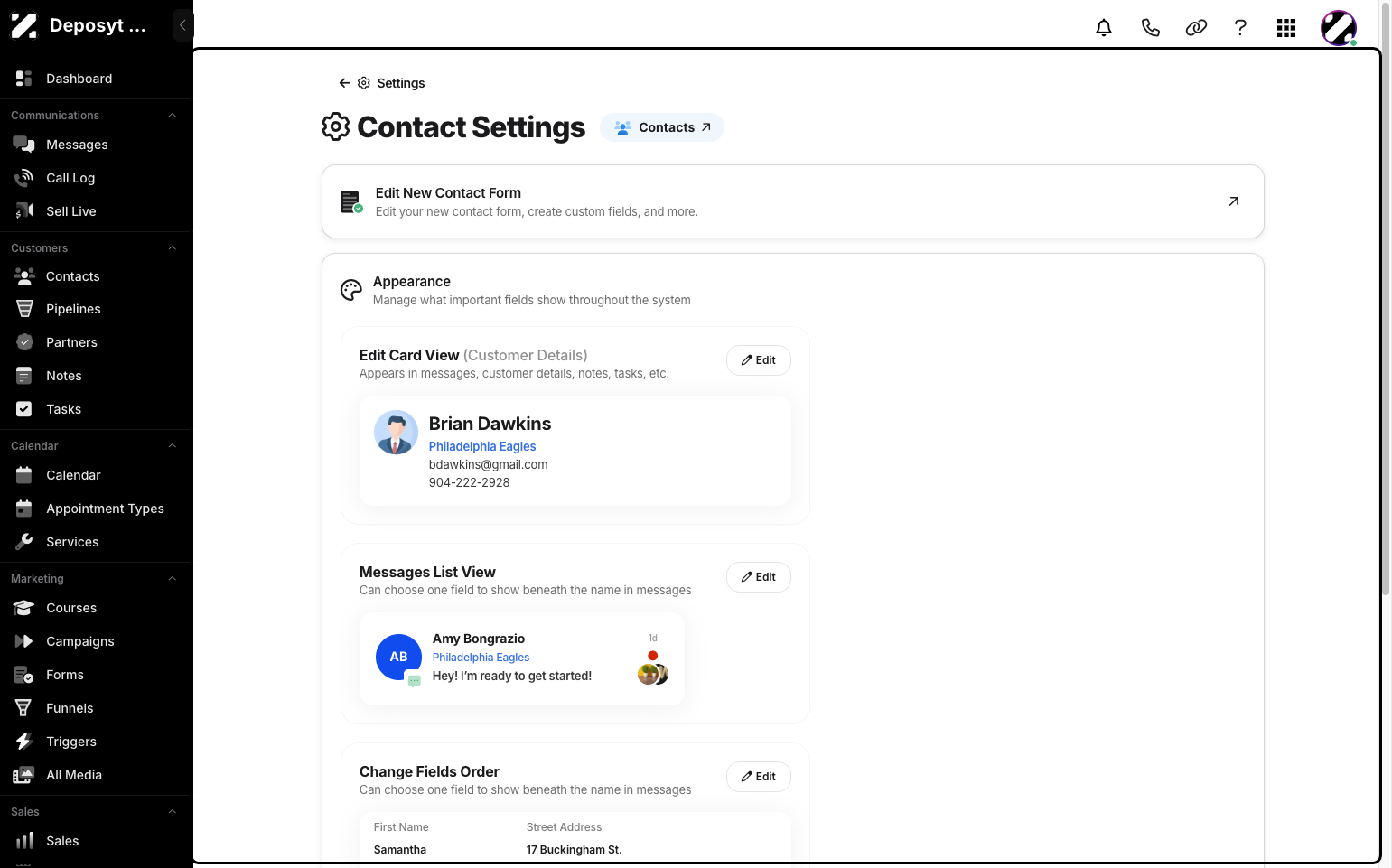Viewport: 1392px width, 868px height.
Task: Edit the Card View
Action: [x=759, y=360]
